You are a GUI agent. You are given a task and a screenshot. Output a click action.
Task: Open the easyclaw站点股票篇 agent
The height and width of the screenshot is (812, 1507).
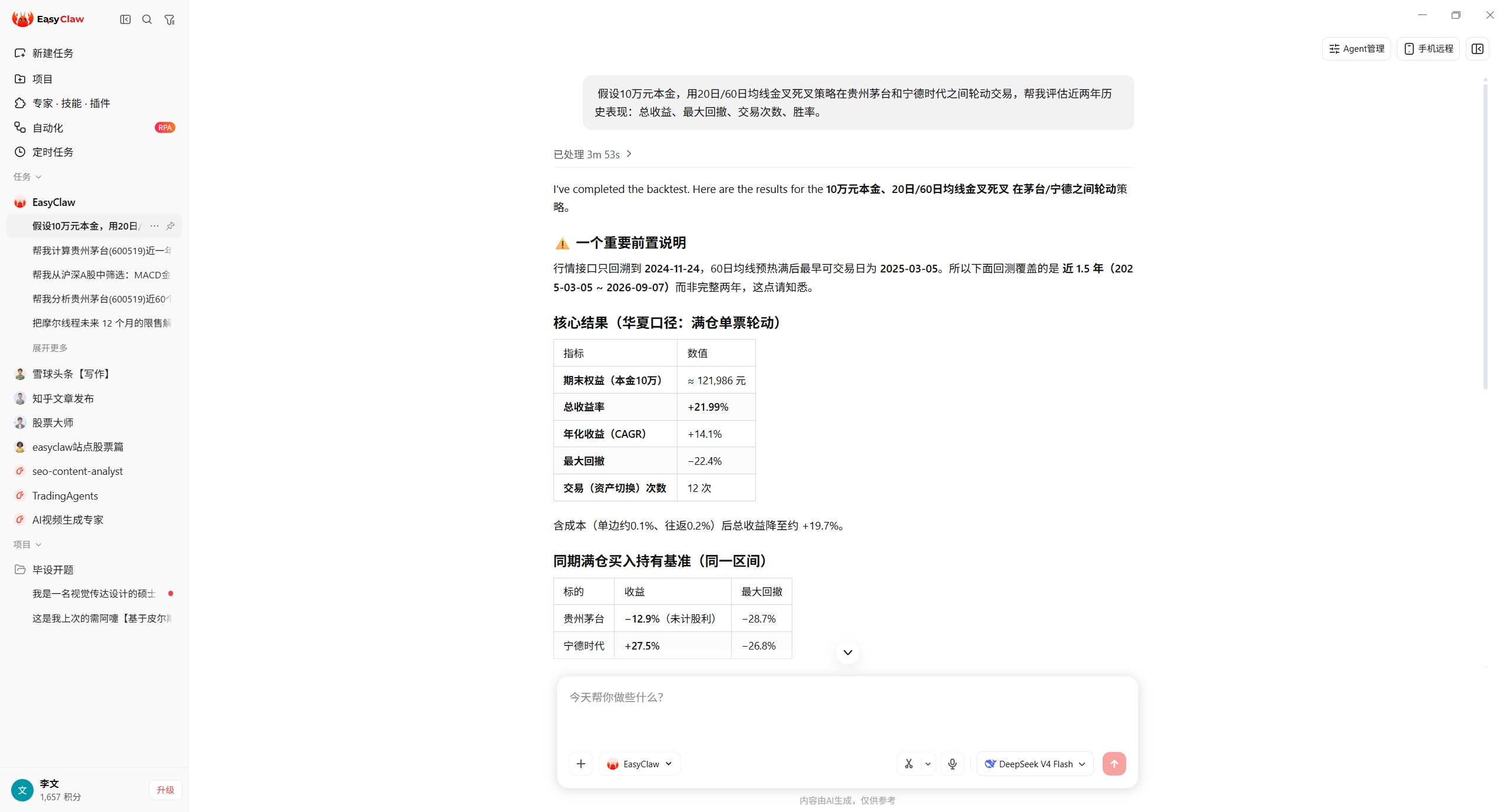coord(94,447)
